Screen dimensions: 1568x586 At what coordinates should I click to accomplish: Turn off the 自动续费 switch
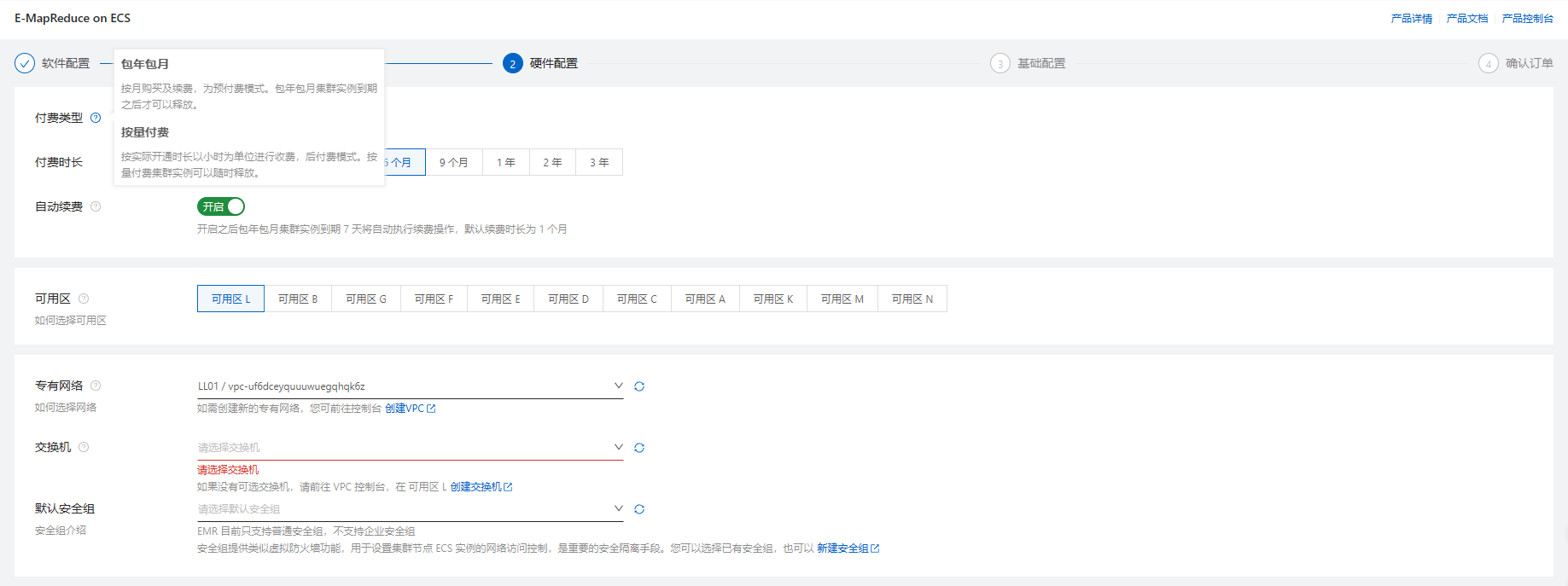tap(221, 206)
